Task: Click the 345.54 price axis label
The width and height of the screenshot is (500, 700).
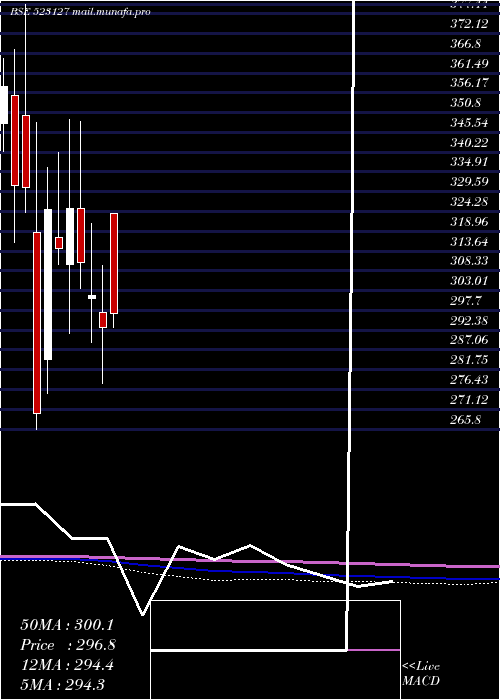Action: tap(469, 123)
